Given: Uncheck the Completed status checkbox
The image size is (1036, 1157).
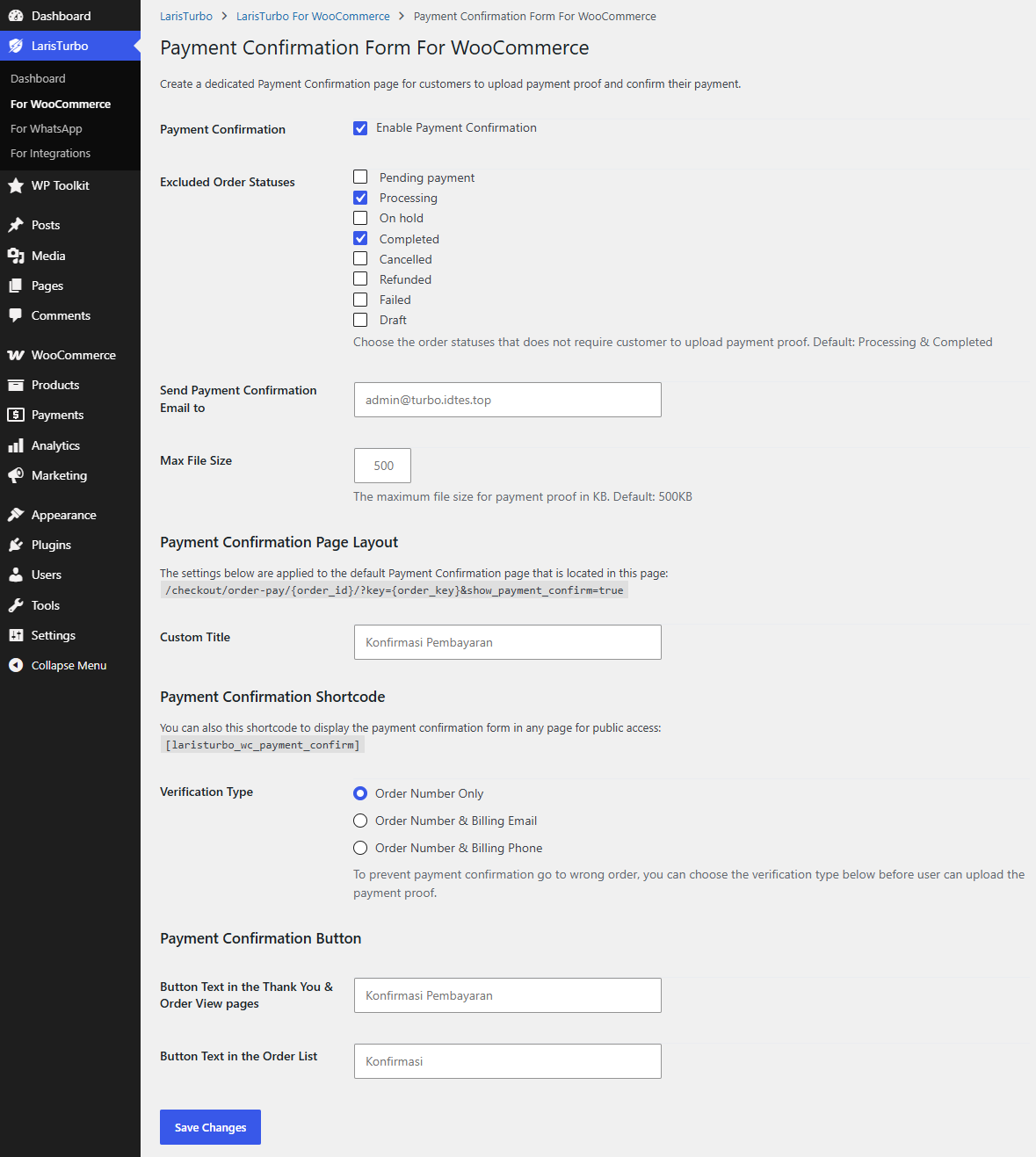Looking at the screenshot, I should click(360, 238).
